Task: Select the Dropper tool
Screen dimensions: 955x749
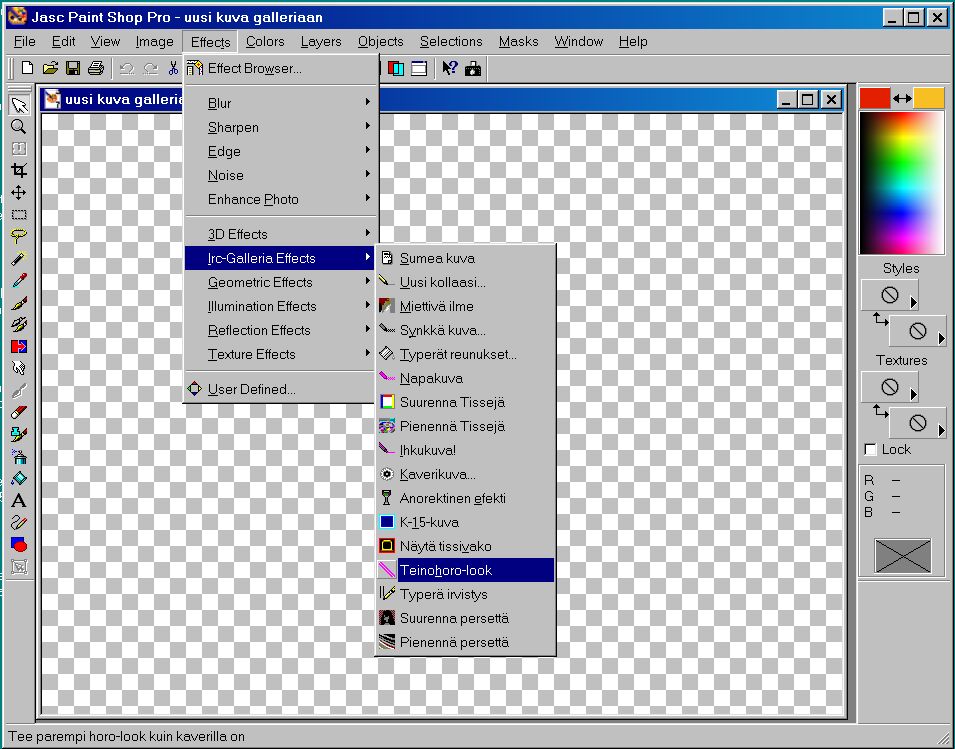Action: (19, 280)
